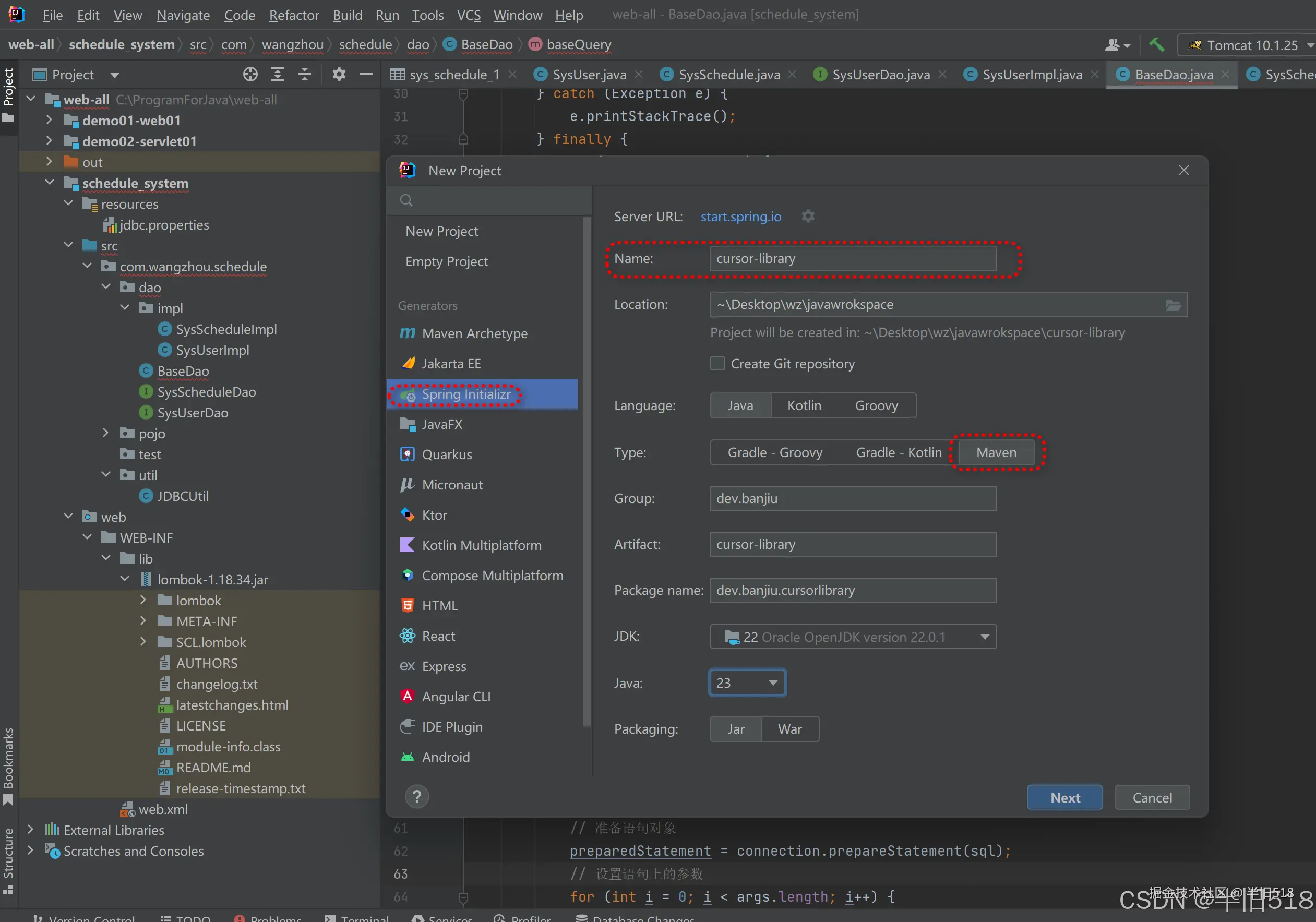Click the Expand All icon in Project panel

[278, 75]
